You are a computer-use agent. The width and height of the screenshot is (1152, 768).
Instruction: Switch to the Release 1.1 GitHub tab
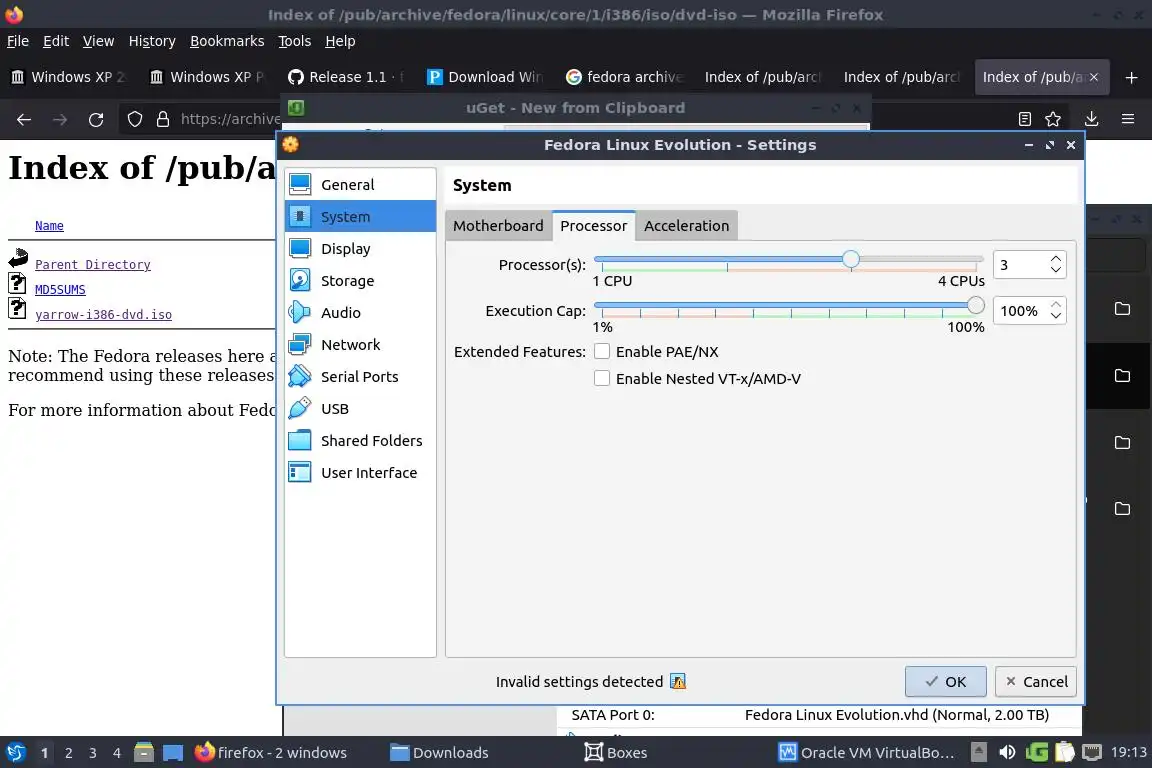pos(345,77)
